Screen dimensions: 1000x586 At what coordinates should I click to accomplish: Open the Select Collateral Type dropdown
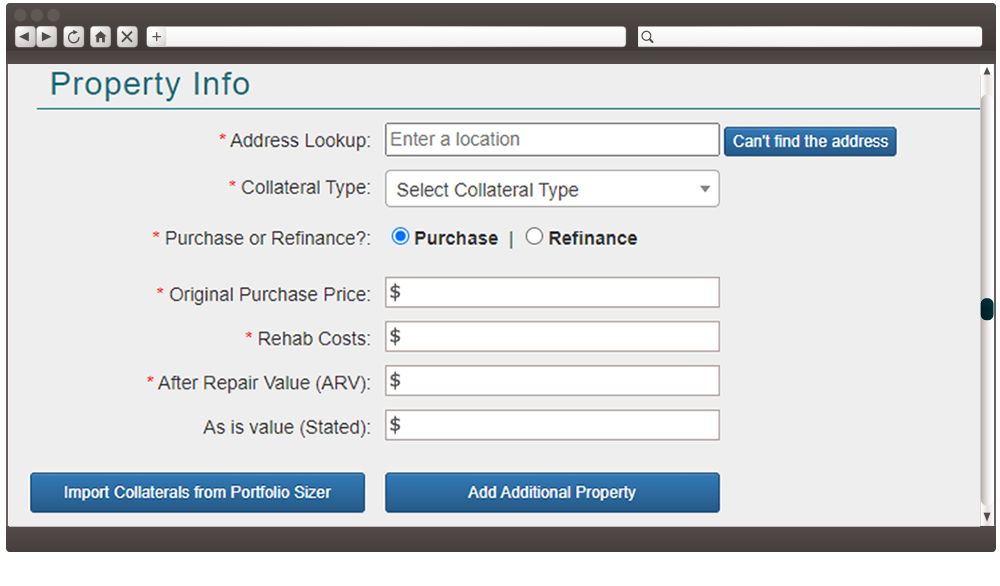[x=552, y=189]
